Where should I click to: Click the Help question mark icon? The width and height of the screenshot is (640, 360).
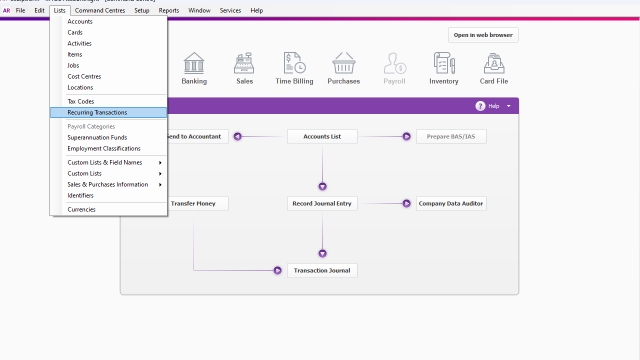click(x=480, y=106)
